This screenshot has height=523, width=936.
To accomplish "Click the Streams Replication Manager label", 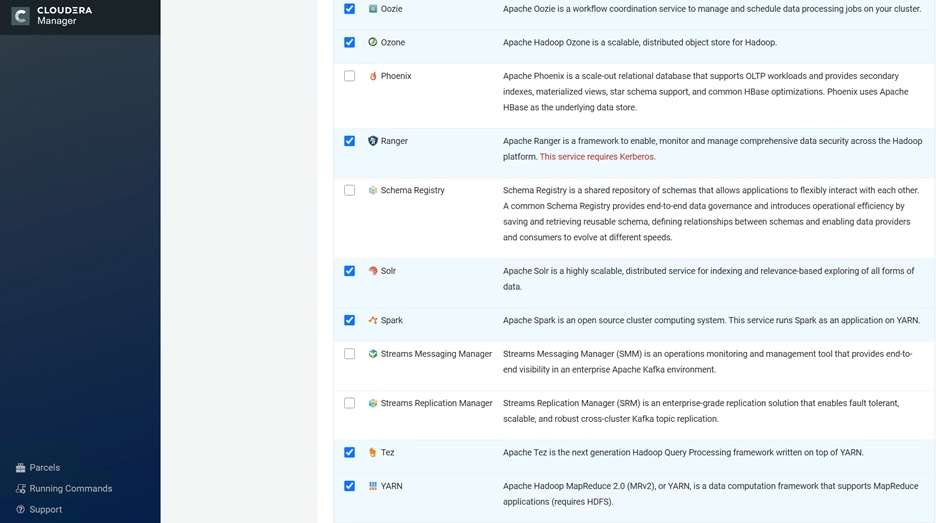I will coord(436,403).
